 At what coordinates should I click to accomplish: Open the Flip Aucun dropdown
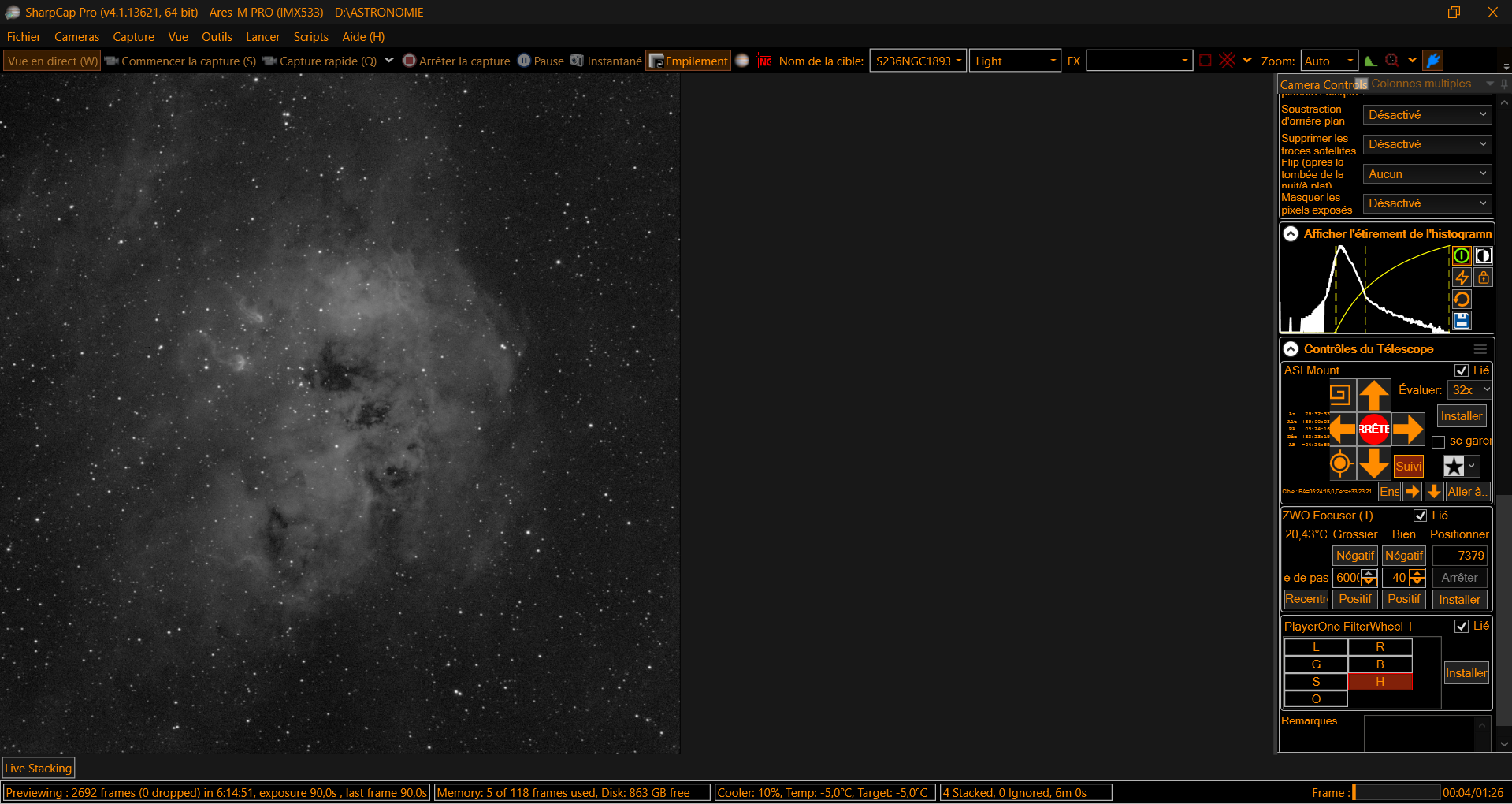click(1428, 174)
